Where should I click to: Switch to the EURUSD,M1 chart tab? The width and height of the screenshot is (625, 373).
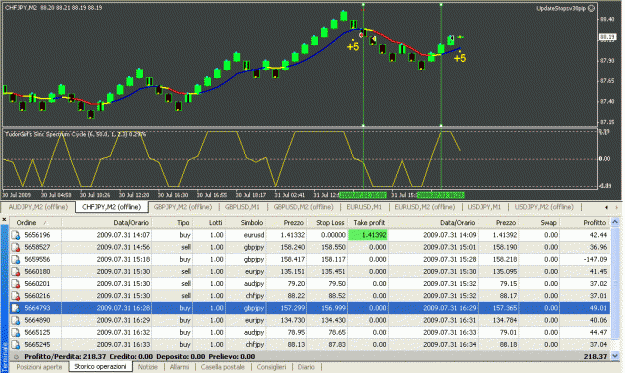(x=364, y=207)
